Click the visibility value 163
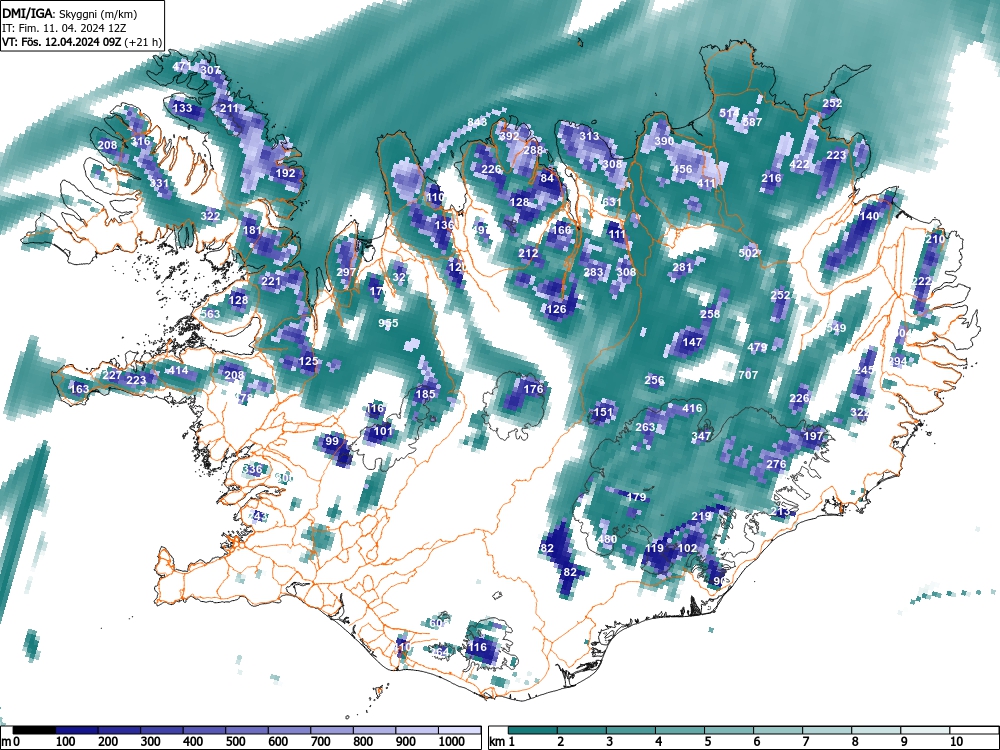The image size is (1000, 750). [x=80, y=388]
